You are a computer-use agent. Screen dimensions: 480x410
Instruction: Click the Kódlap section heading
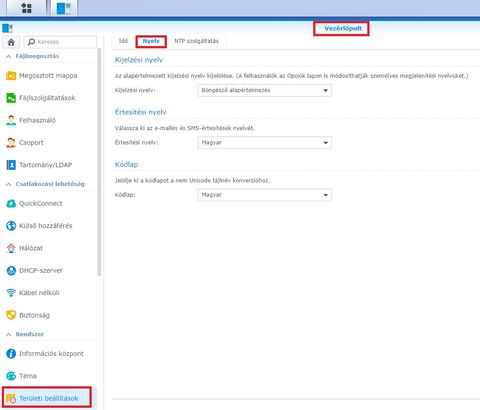click(x=126, y=164)
